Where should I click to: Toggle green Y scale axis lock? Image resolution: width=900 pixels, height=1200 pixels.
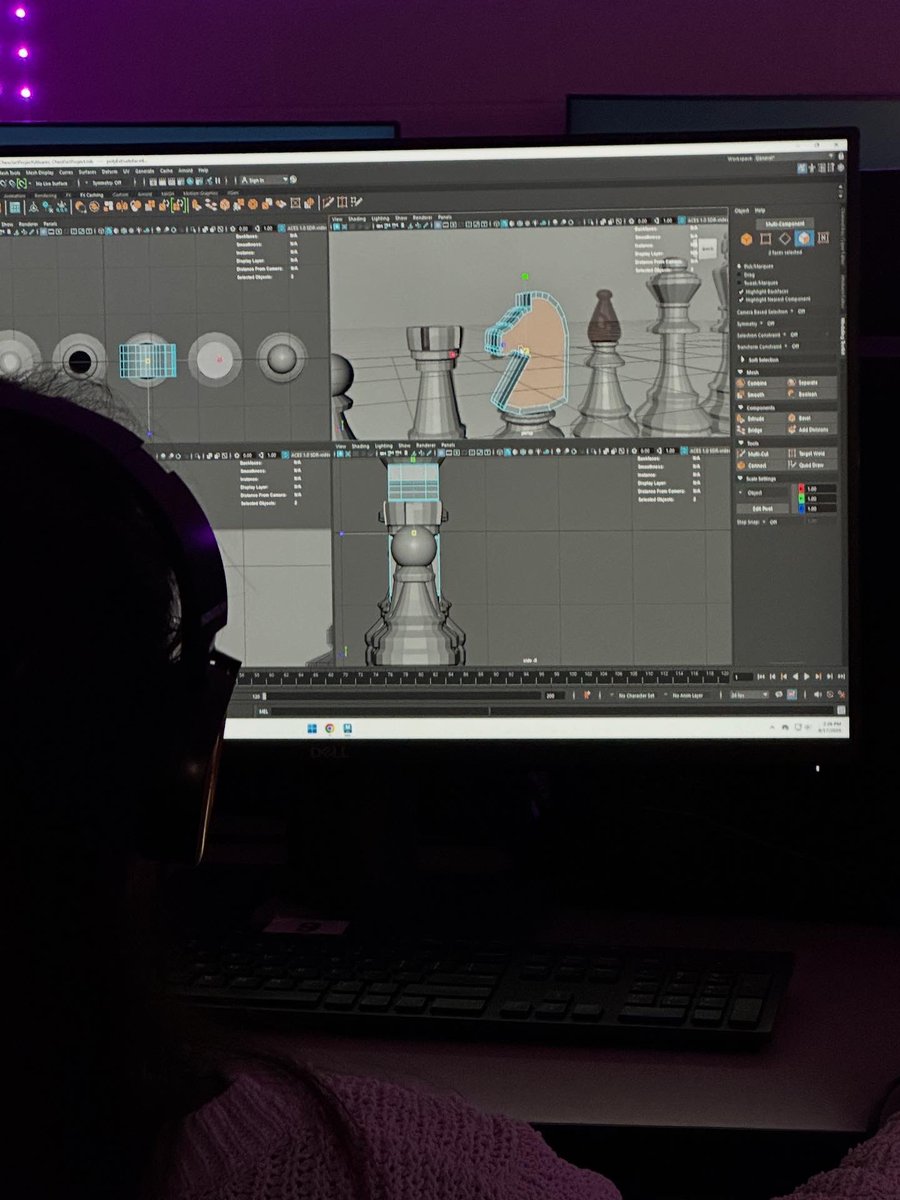click(x=802, y=498)
